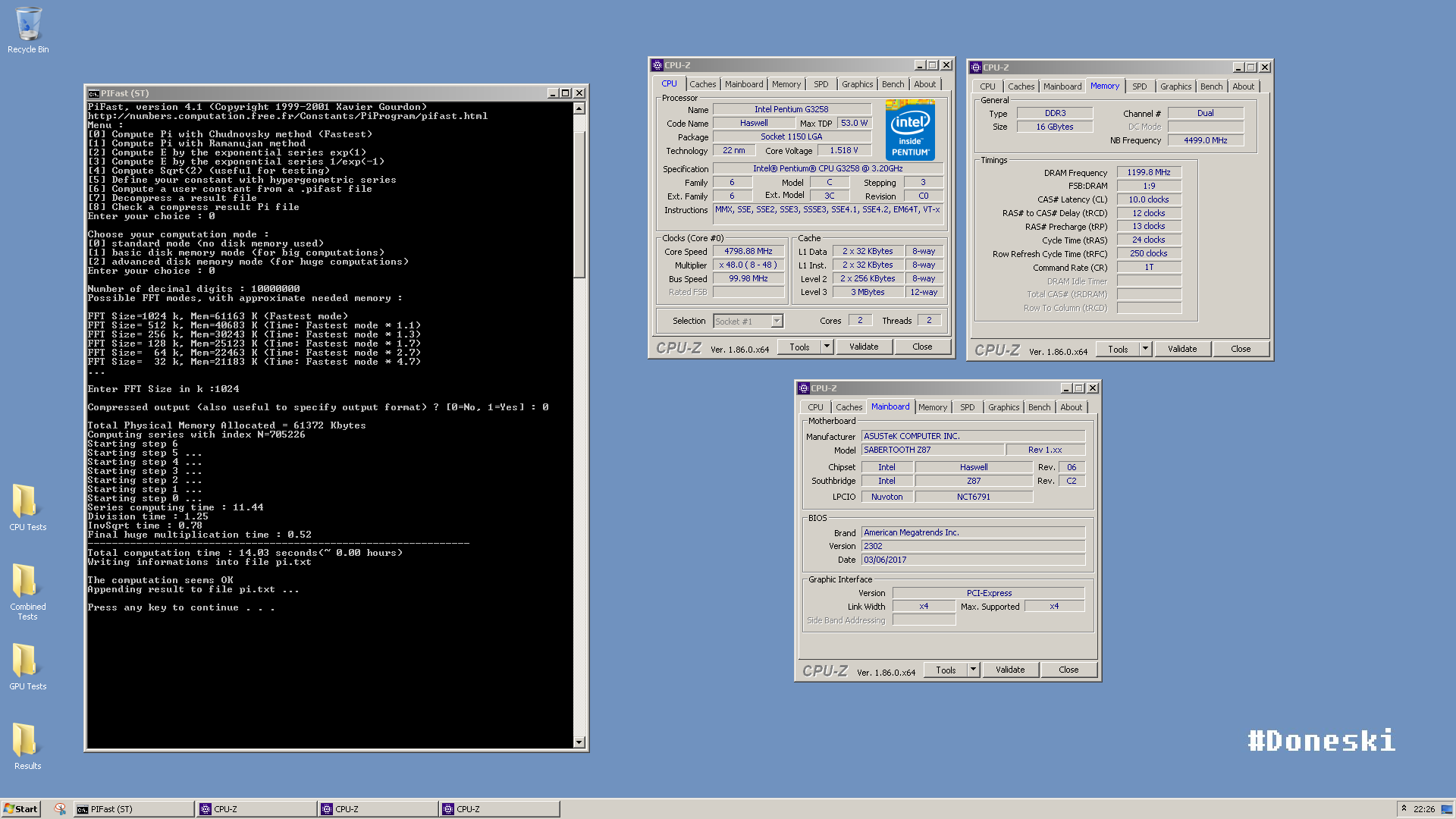
Task: Switch to SPD tab in CPU-Z Memory window
Action: (x=1140, y=86)
